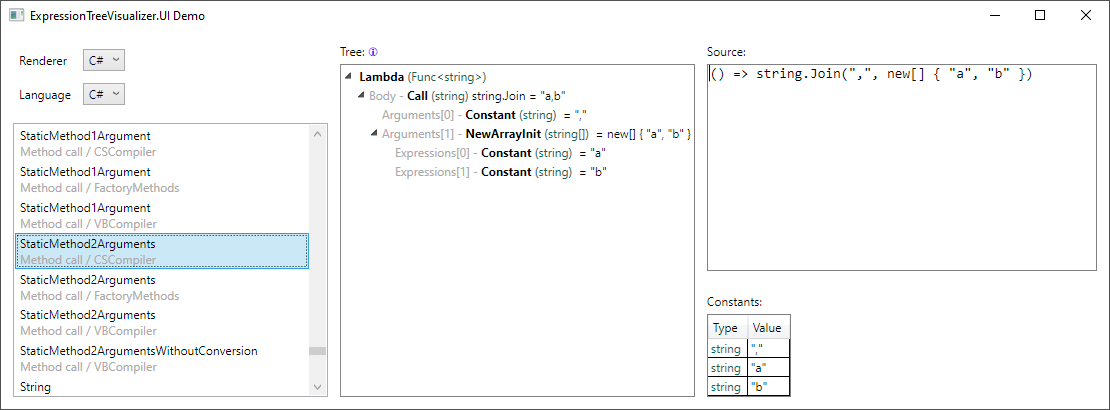
Task: Select the string type cell beside ","
Action: pyautogui.click(x=728, y=349)
